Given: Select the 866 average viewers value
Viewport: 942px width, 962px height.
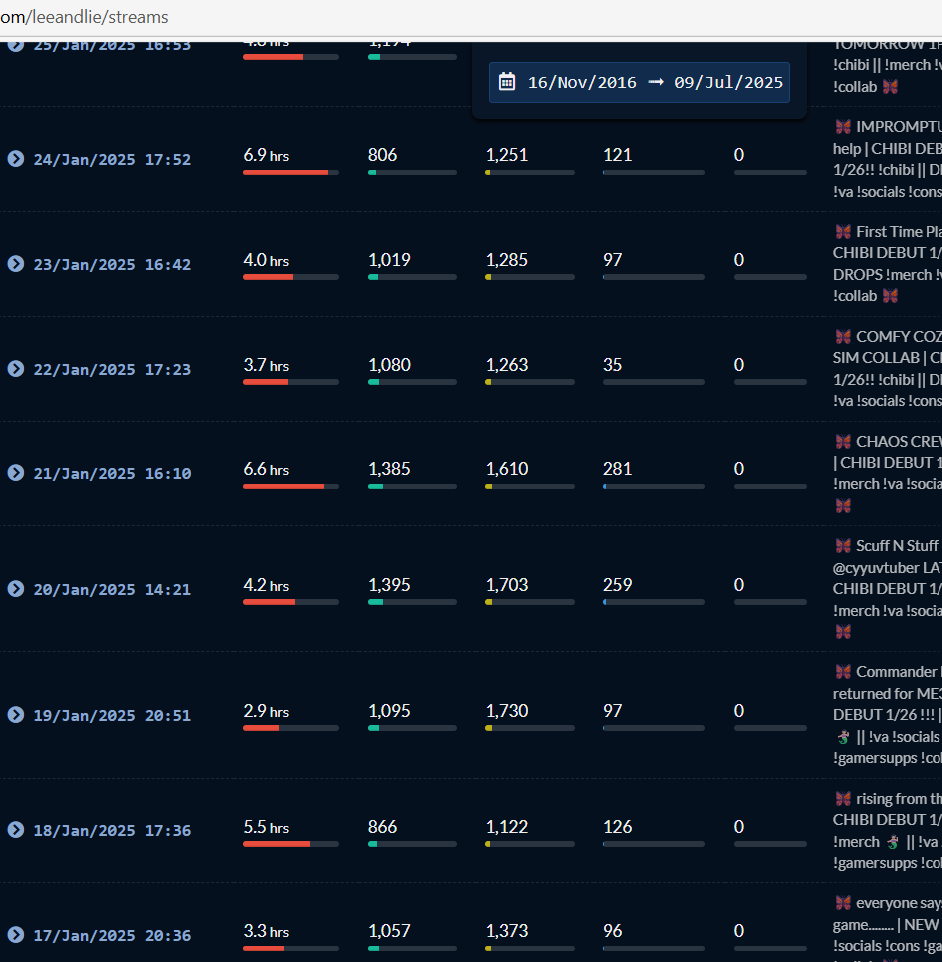Looking at the screenshot, I should point(382,826).
